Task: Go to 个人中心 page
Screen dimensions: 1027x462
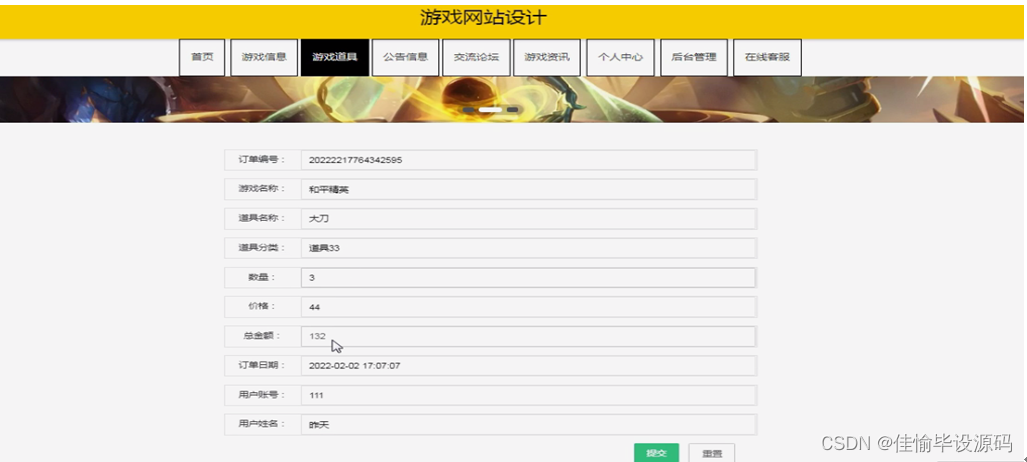Action: (620, 58)
